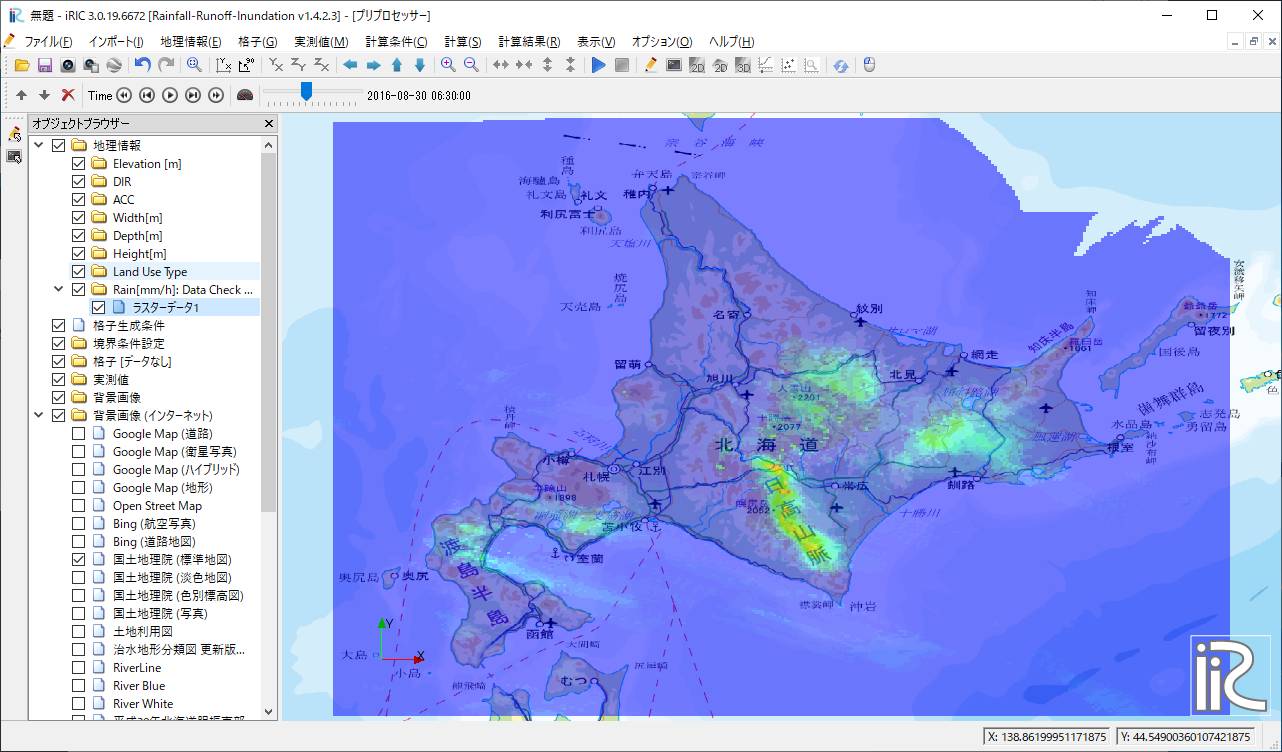Open the 計算条件(C) menu

pyautogui.click(x=396, y=42)
